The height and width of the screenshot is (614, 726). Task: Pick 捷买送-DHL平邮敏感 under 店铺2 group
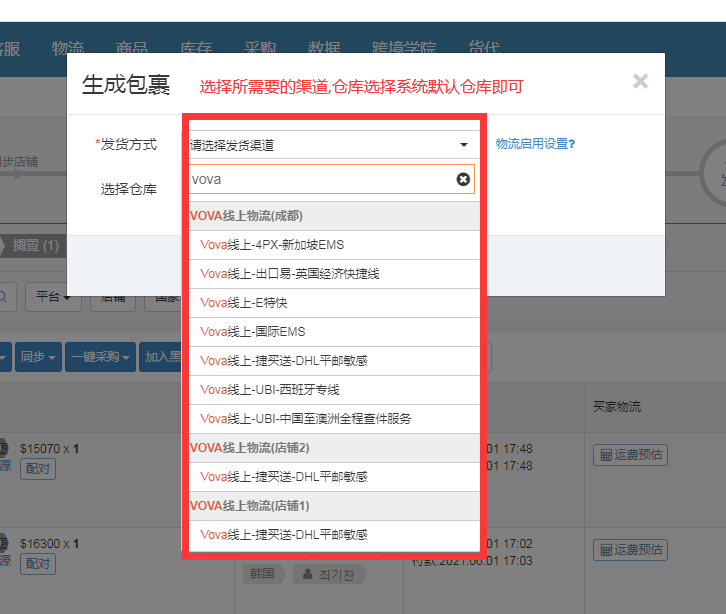[334, 477]
